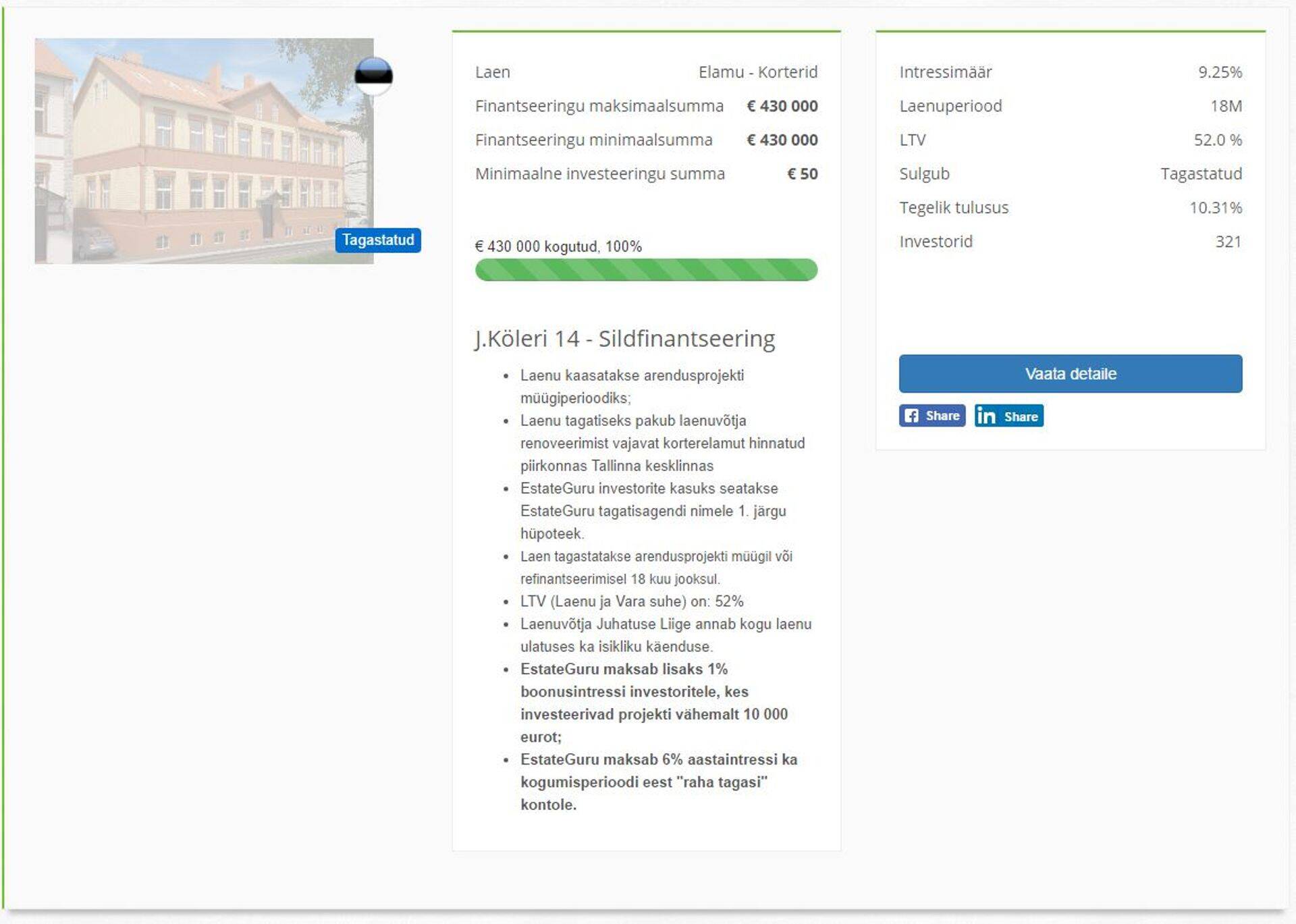This screenshot has width=1296, height=924.
Task: Click the Elamu - Korterid loan type
Action: [x=757, y=72]
